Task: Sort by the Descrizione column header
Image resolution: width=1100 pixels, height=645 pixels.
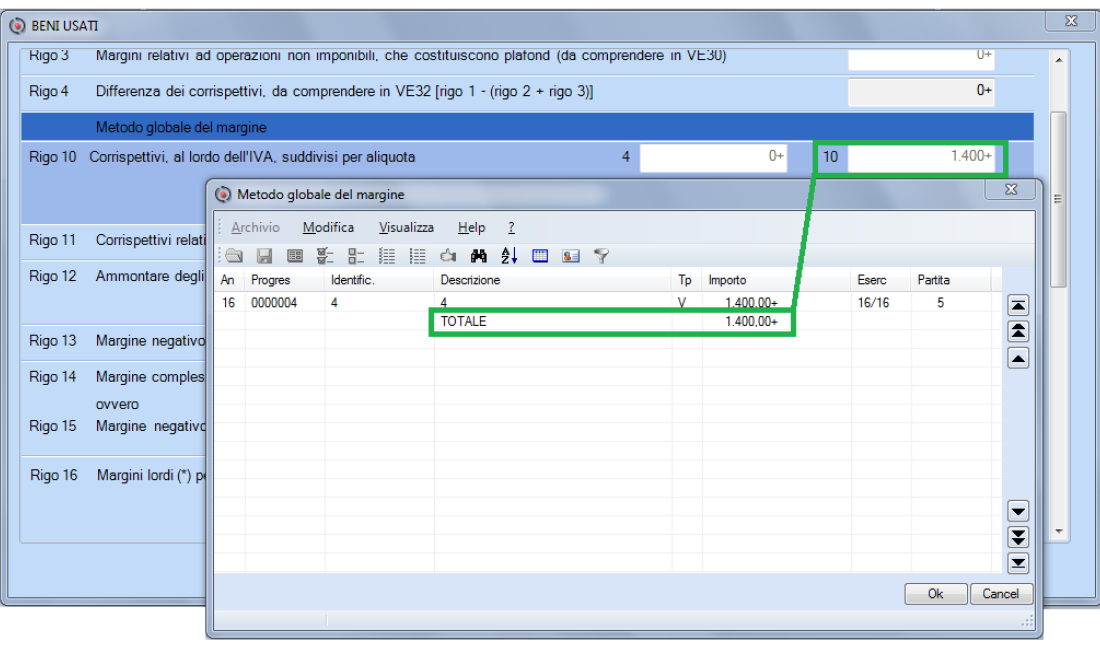Action: coord(553,280)
